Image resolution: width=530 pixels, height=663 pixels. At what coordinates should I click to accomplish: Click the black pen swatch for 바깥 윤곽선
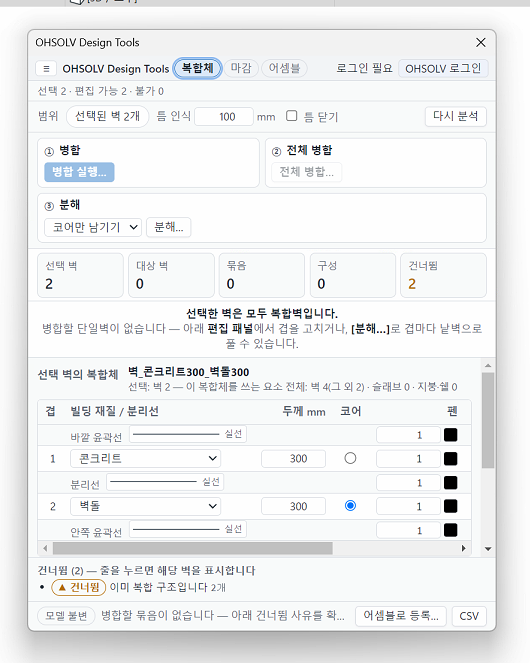tap(450, 435)
